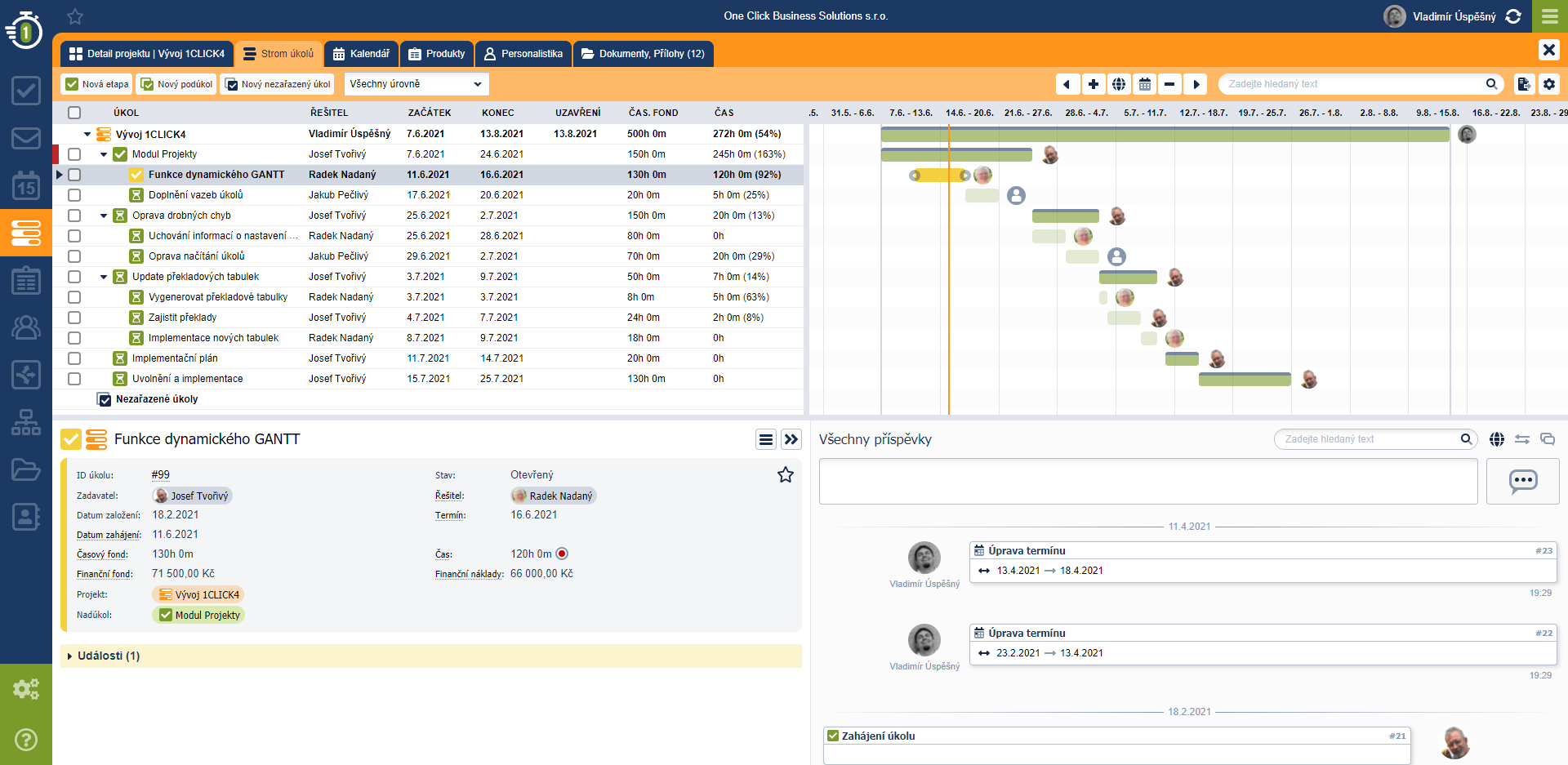Click the row arrow beside Funkce dynamického GANTT
Screen dimensions: 1568x765
pyautogui.click(x=59, y=175)
